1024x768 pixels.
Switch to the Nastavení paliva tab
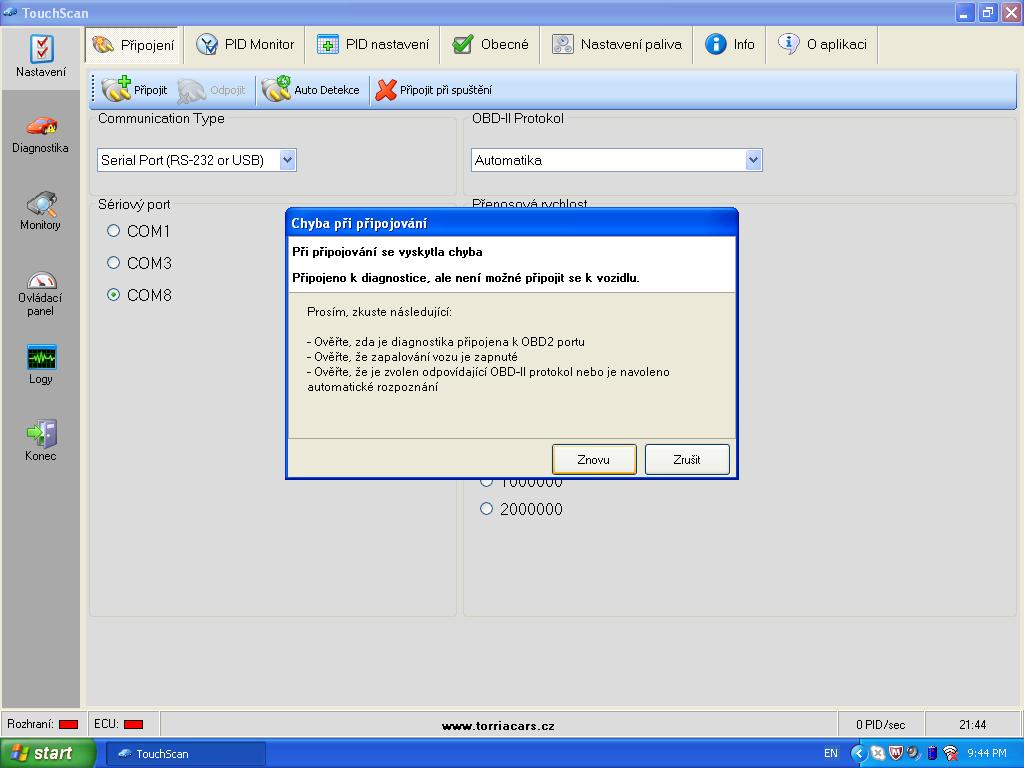click(x=617, y=45)
